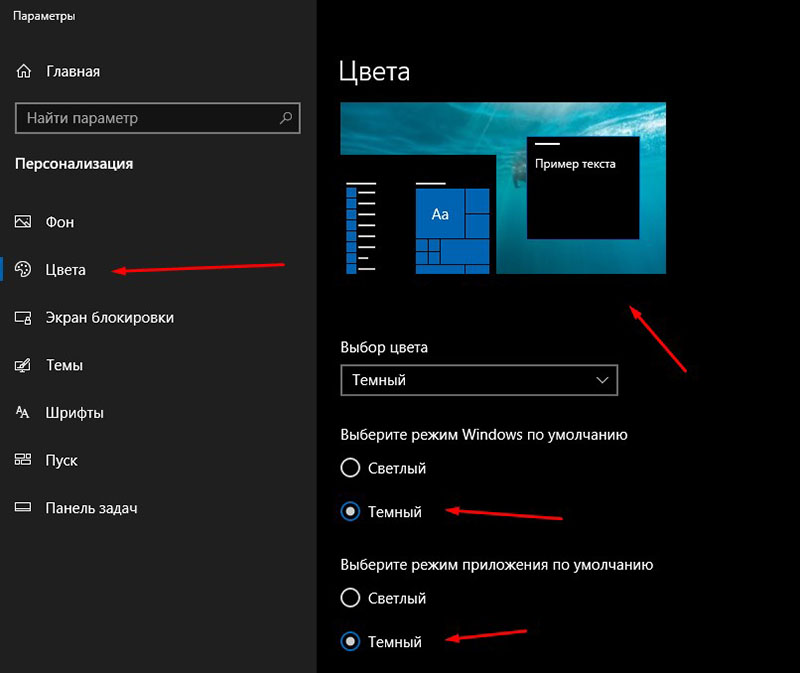Screen dimensions: 800x673
Task: Click the Выберите режим приложения по умолчанию label
Action: click(x=496, y=565)
